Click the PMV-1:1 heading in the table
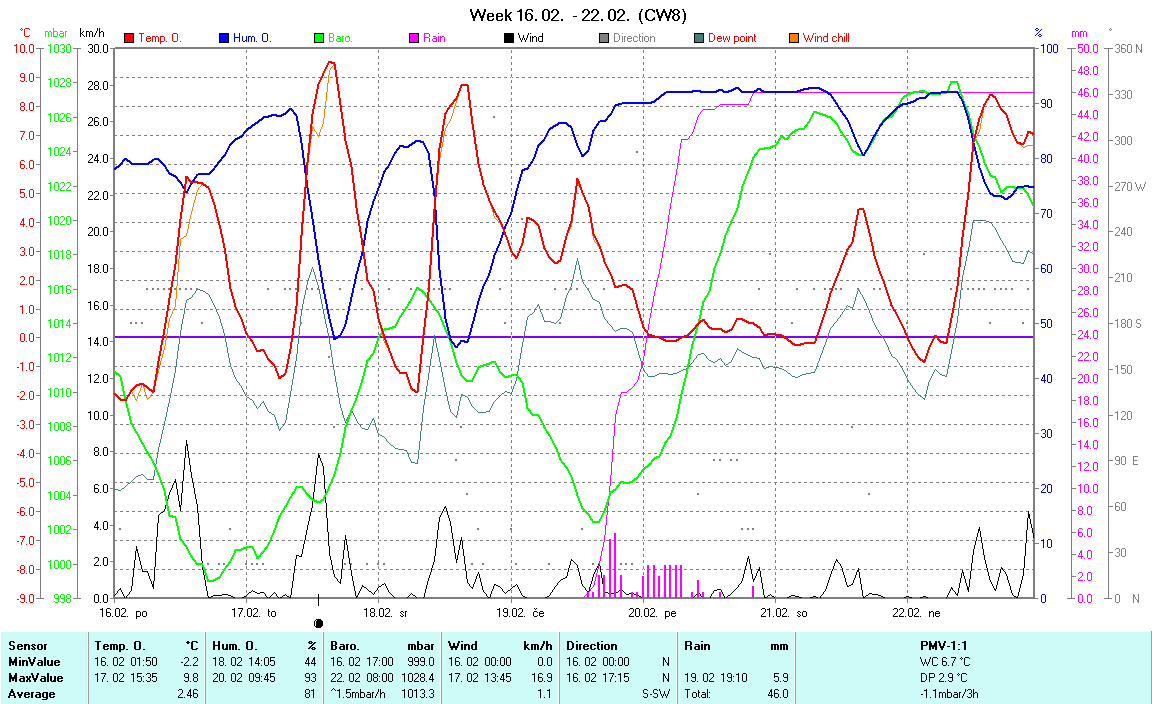 (x=946, y=646)
